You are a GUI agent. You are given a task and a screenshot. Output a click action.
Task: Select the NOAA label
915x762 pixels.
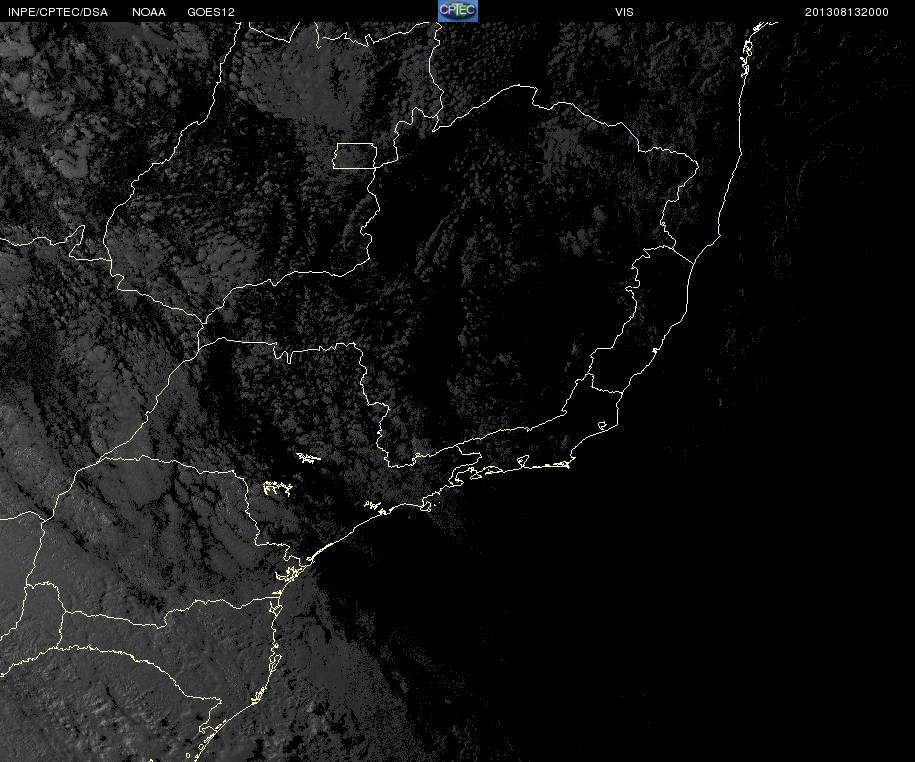[x=149, y=12]
